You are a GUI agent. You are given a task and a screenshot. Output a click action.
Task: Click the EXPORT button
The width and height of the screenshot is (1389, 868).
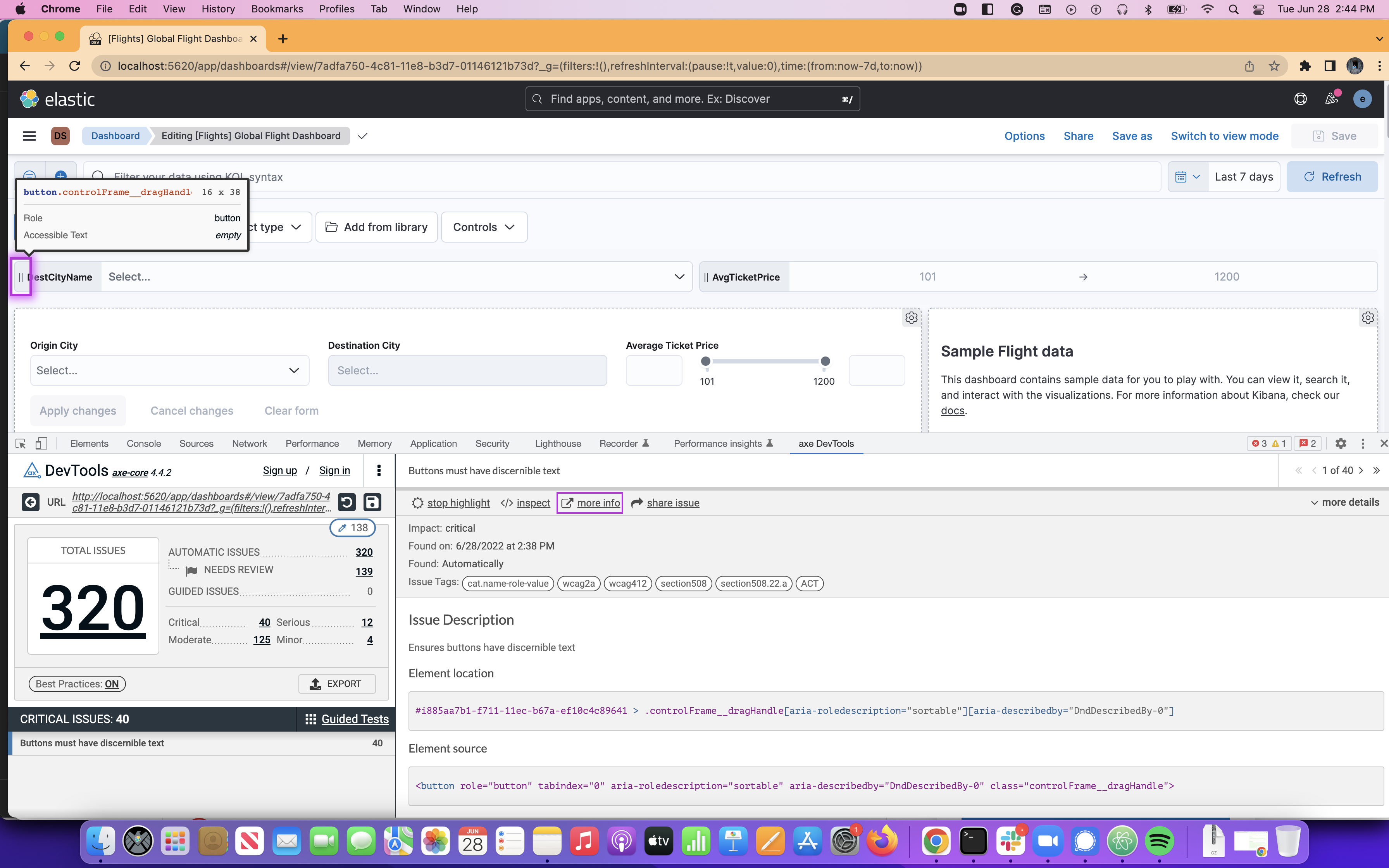pos(336,684)
